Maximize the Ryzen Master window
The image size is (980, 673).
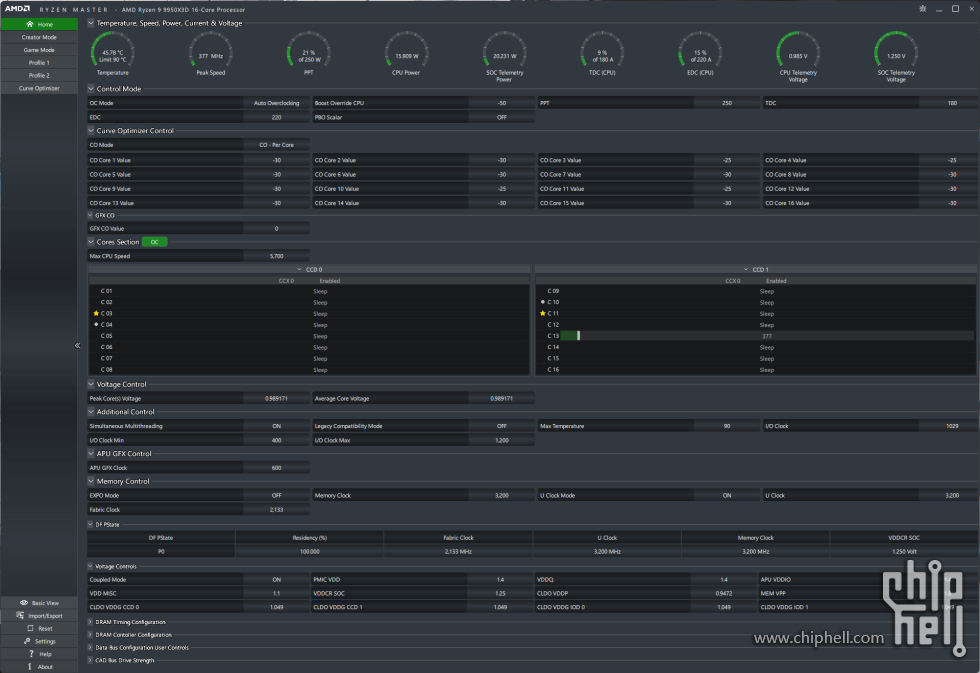click(955, 9)
